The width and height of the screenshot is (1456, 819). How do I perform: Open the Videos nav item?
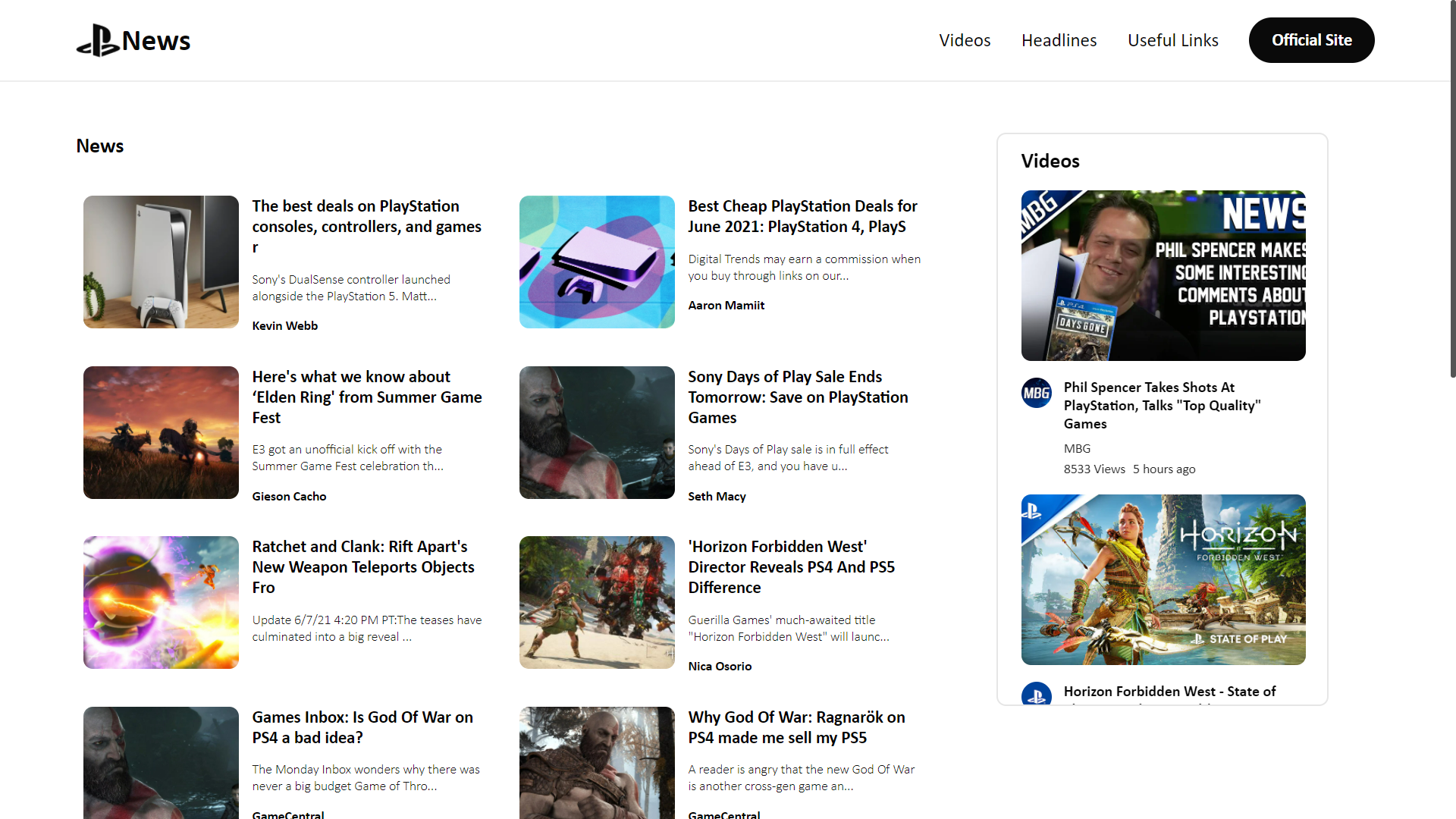965,40
